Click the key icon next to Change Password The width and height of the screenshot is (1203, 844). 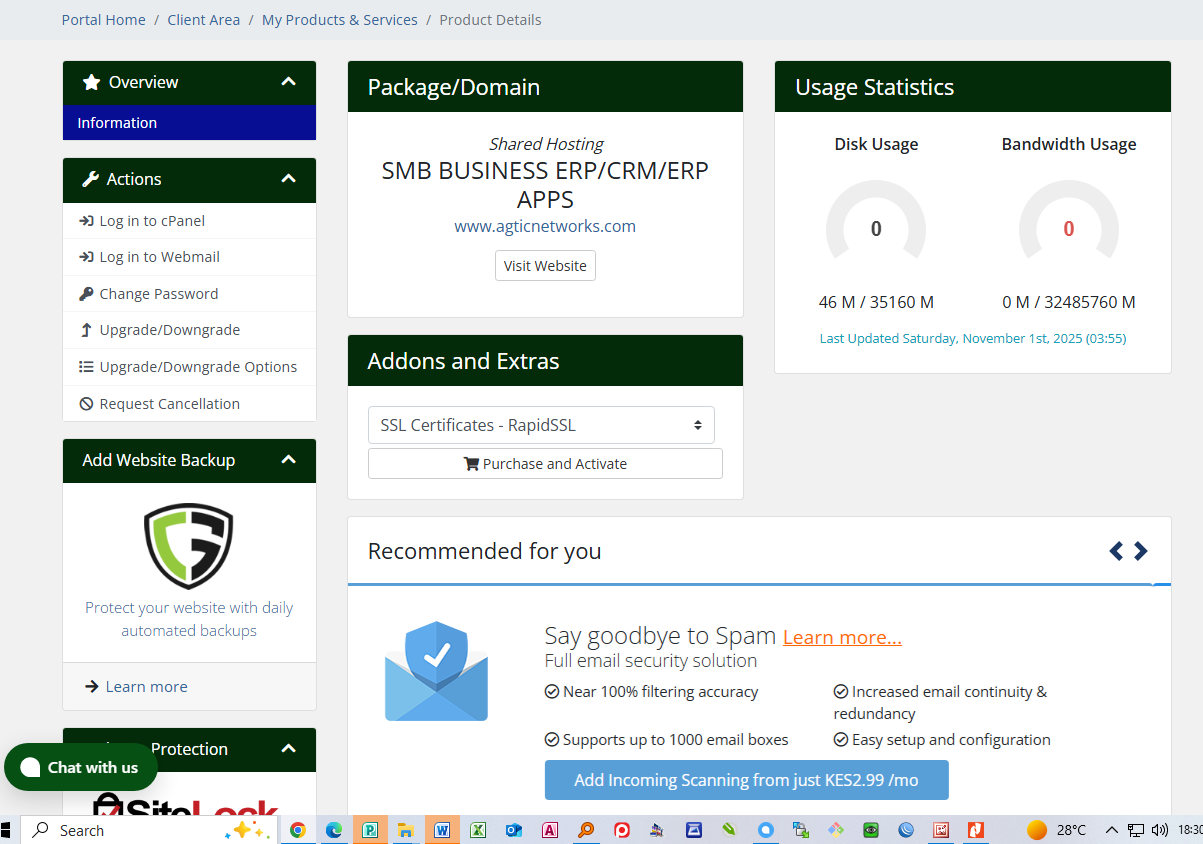(x=85, y=293)
